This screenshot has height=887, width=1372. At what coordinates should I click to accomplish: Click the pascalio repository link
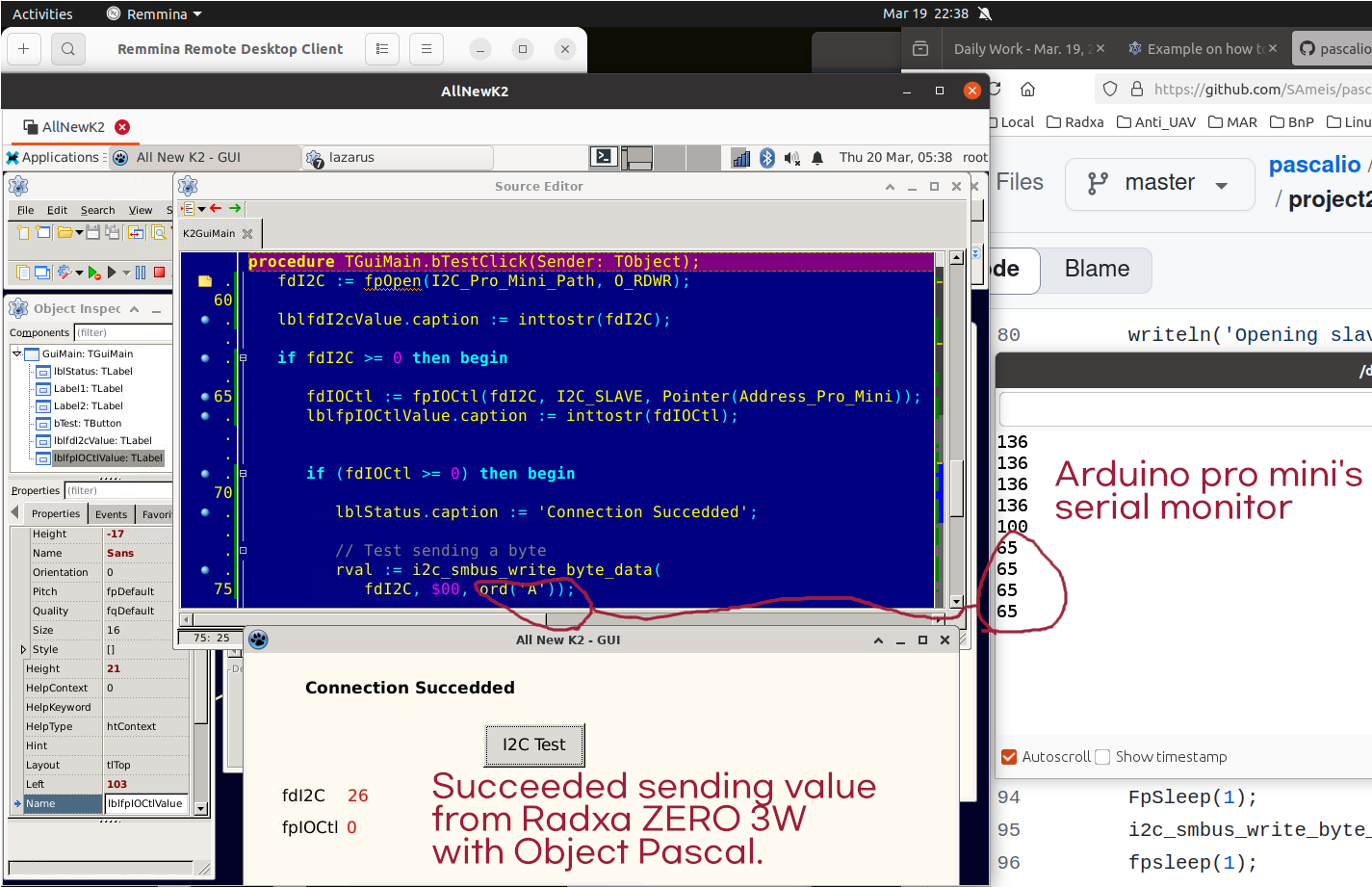[x=1314, y=165]
